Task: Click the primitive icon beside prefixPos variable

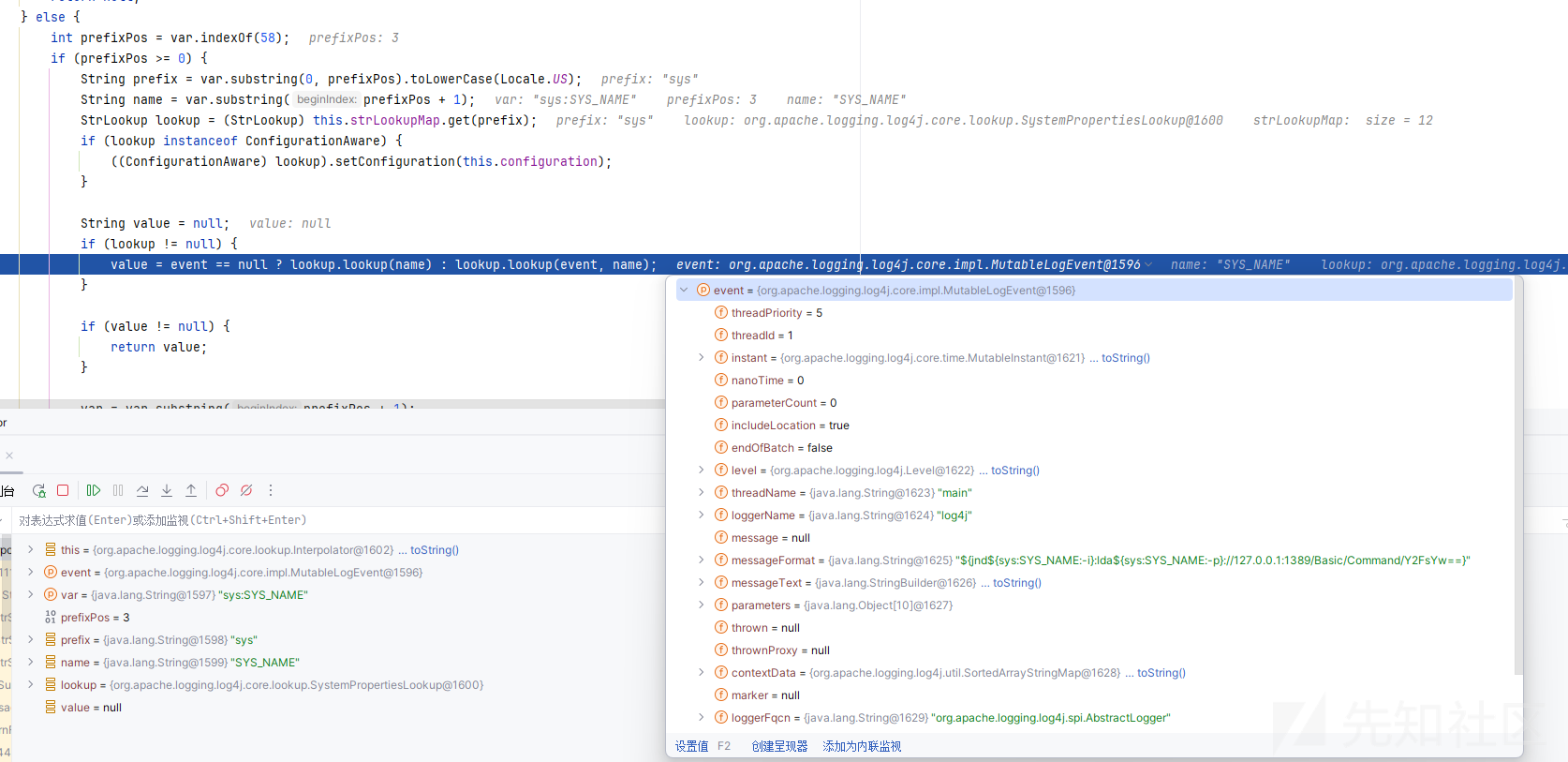Action: point(51,617)
